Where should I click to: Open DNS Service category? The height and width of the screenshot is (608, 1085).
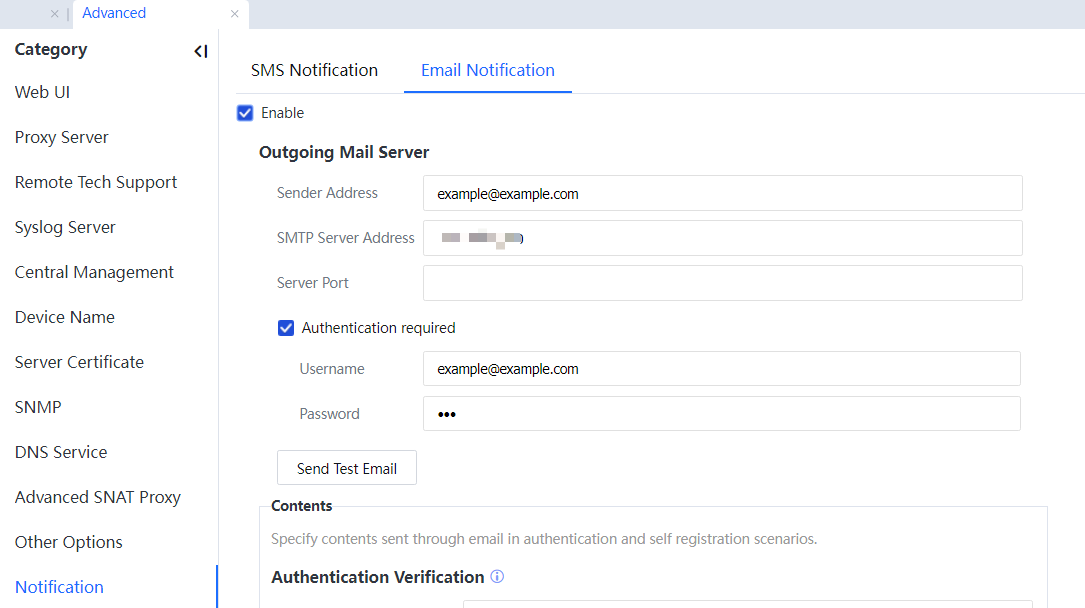click(60, 452)
